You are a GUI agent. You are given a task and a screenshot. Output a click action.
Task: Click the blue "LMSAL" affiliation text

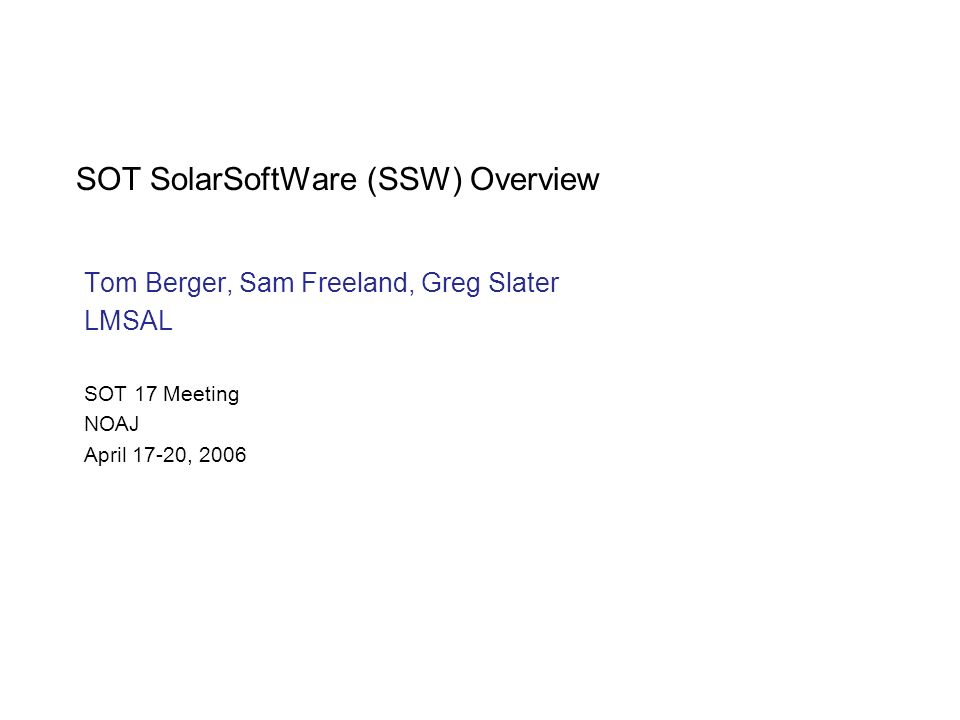[128, 321]
